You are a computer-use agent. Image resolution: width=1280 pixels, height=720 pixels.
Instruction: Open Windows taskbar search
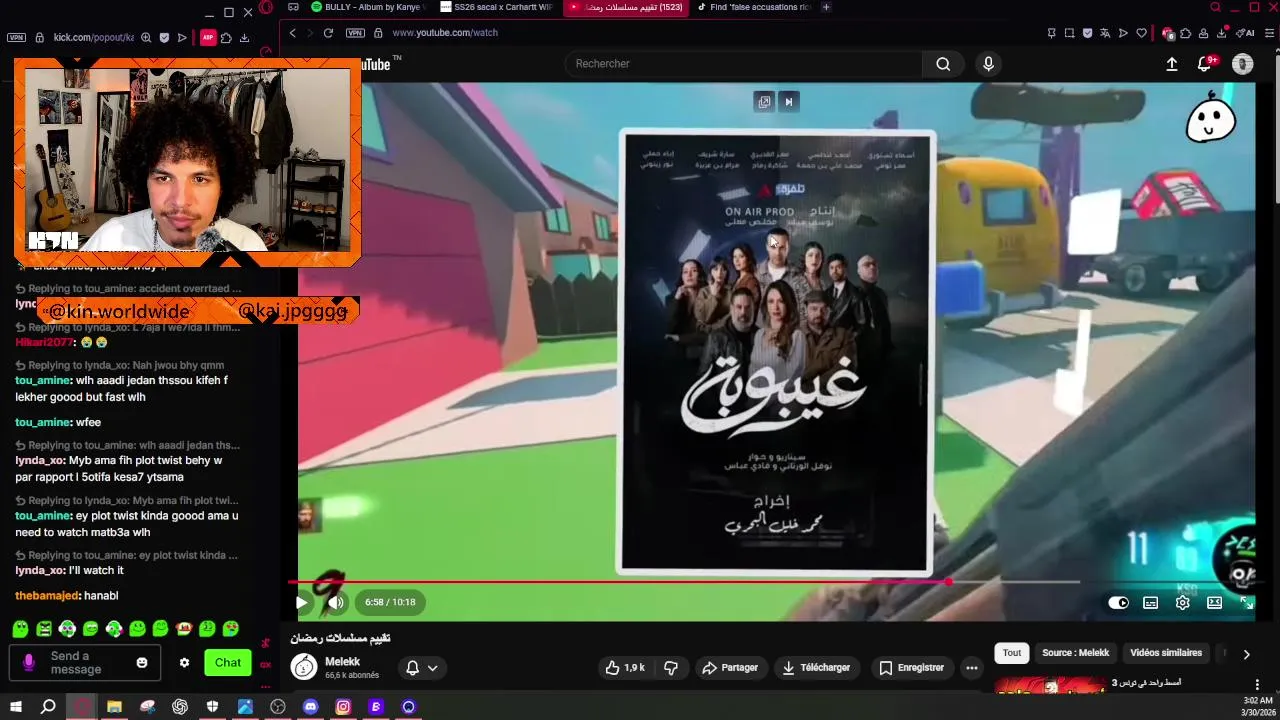point(48,707)
